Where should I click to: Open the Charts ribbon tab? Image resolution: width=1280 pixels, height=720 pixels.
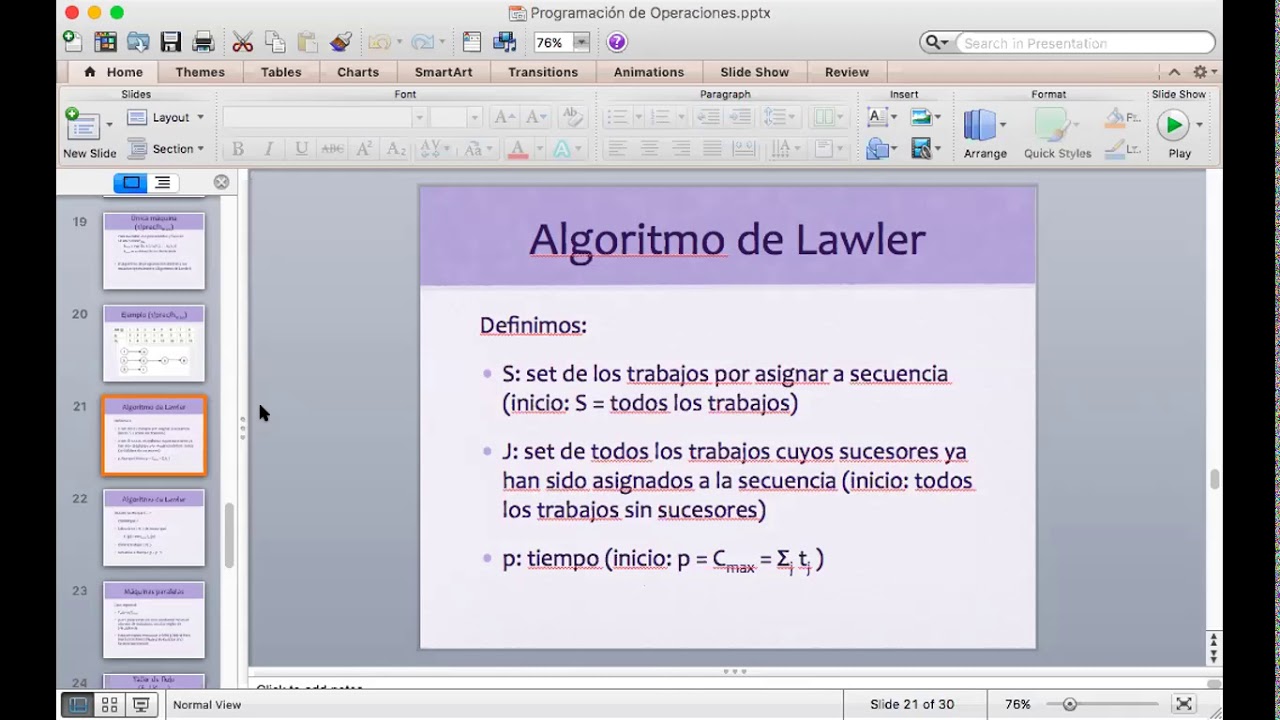tap(358, 72)
